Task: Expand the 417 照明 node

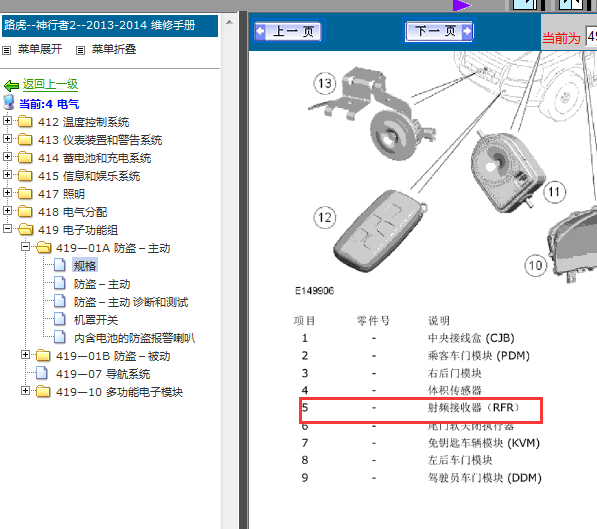Action: pos(7,192)
